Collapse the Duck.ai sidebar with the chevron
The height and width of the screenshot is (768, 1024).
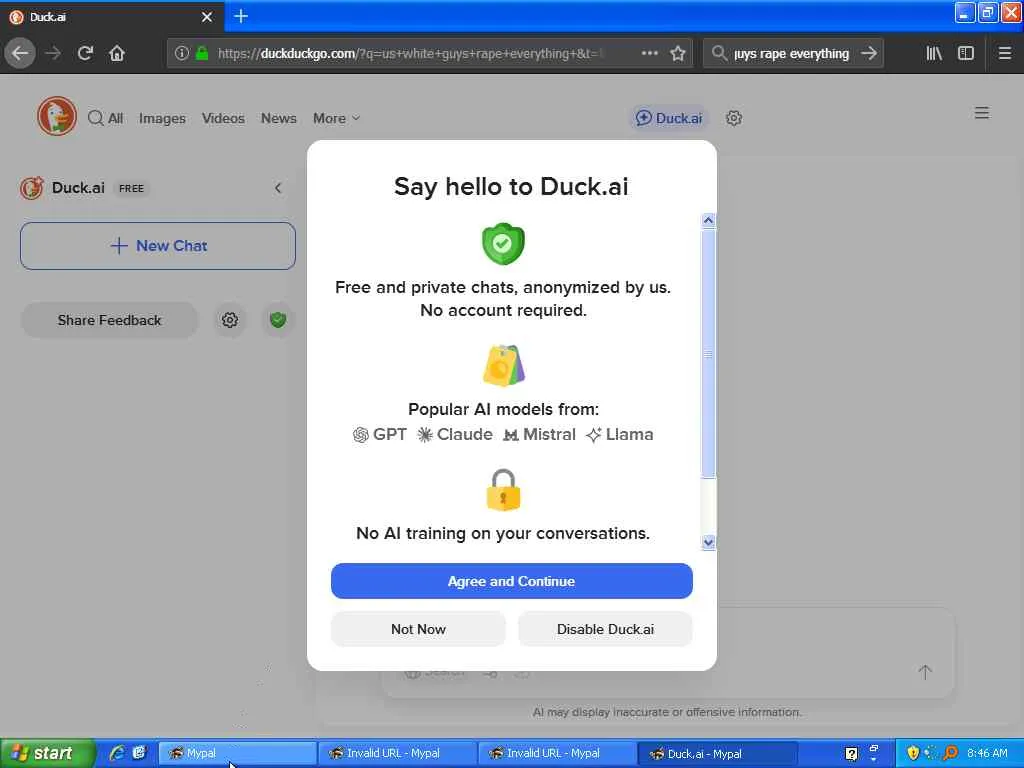pyautogui.click(x=278, y=188)
